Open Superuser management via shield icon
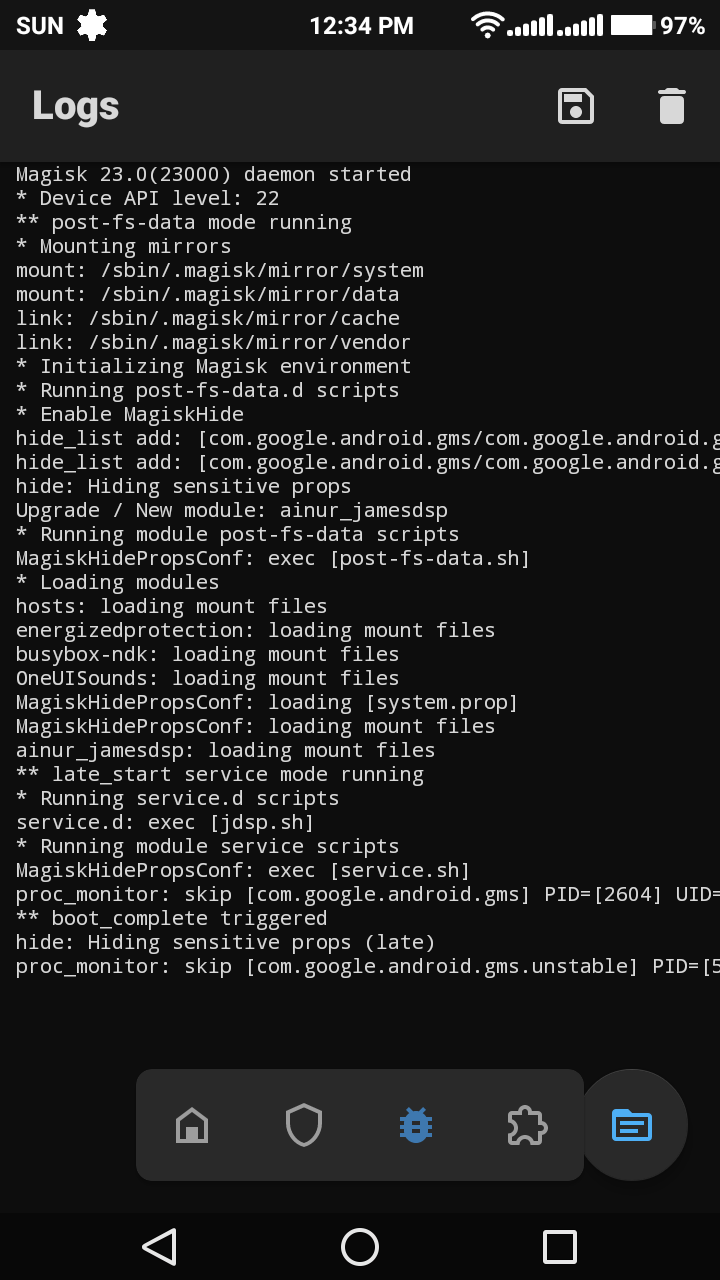This screenshot has height=1280, width=720. point(303,1124)
